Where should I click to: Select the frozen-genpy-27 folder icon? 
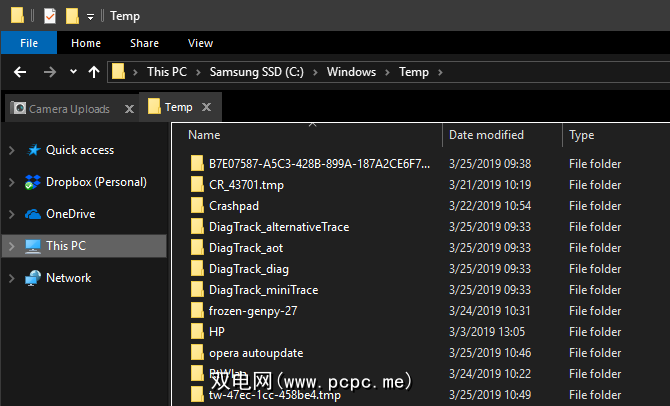coord(197,310)
